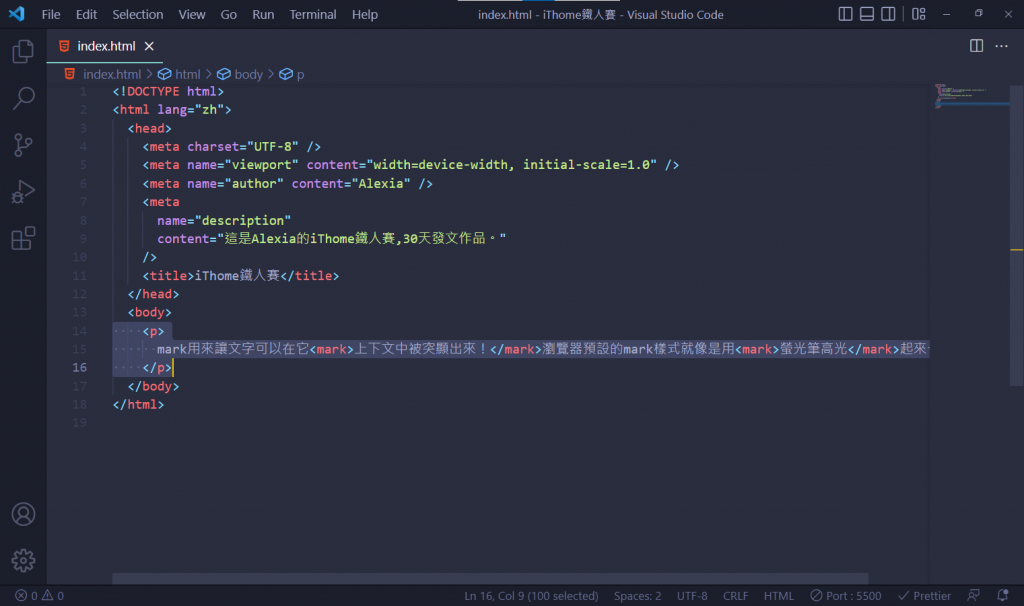Change indentation via Spaces: 2
Image resolution: width=1024 pixels, height=606 pixels.
[637, 596]
